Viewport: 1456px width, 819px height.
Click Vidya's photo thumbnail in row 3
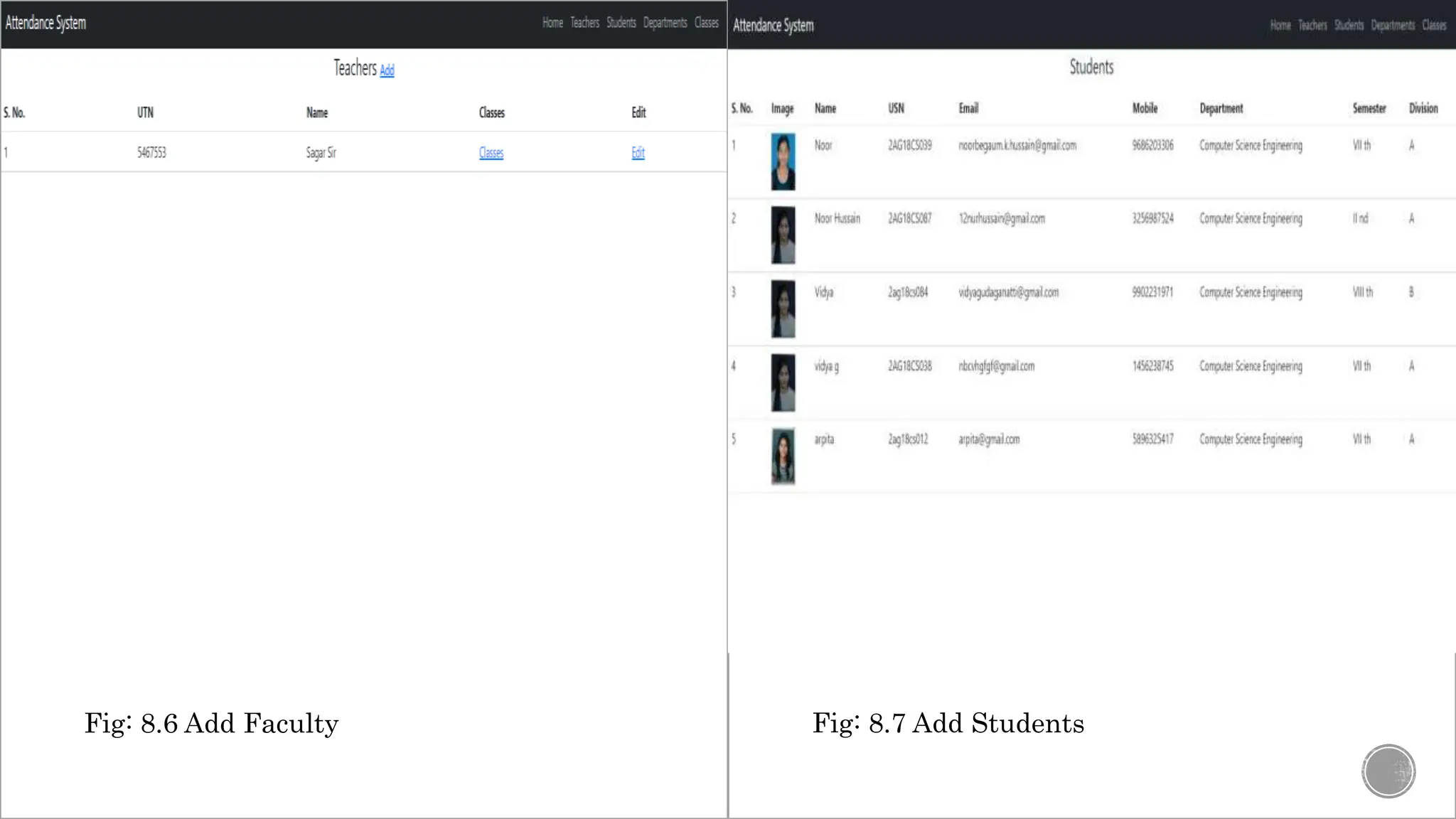(x=783, y=309)
